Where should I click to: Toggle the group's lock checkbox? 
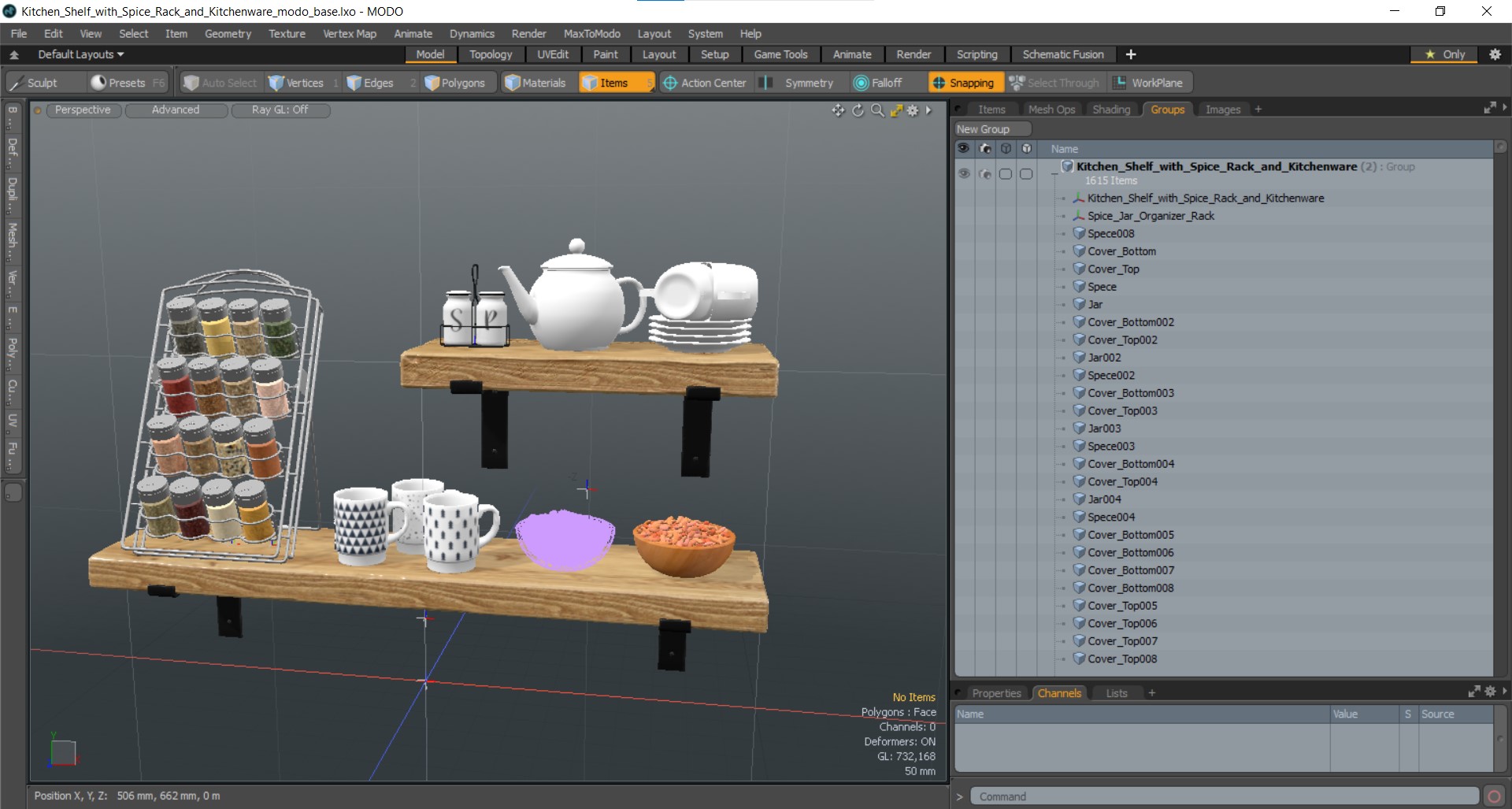(1026, 174)
